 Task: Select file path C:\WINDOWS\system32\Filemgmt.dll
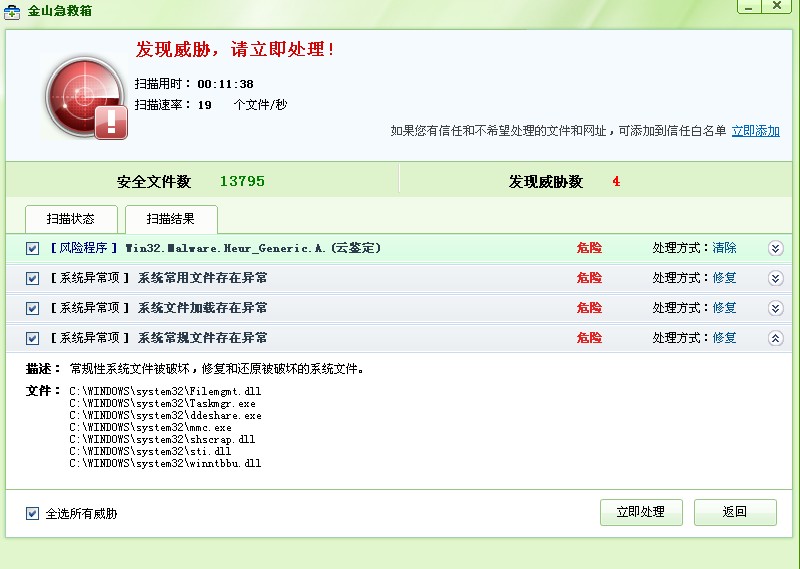tap(165, 391)
